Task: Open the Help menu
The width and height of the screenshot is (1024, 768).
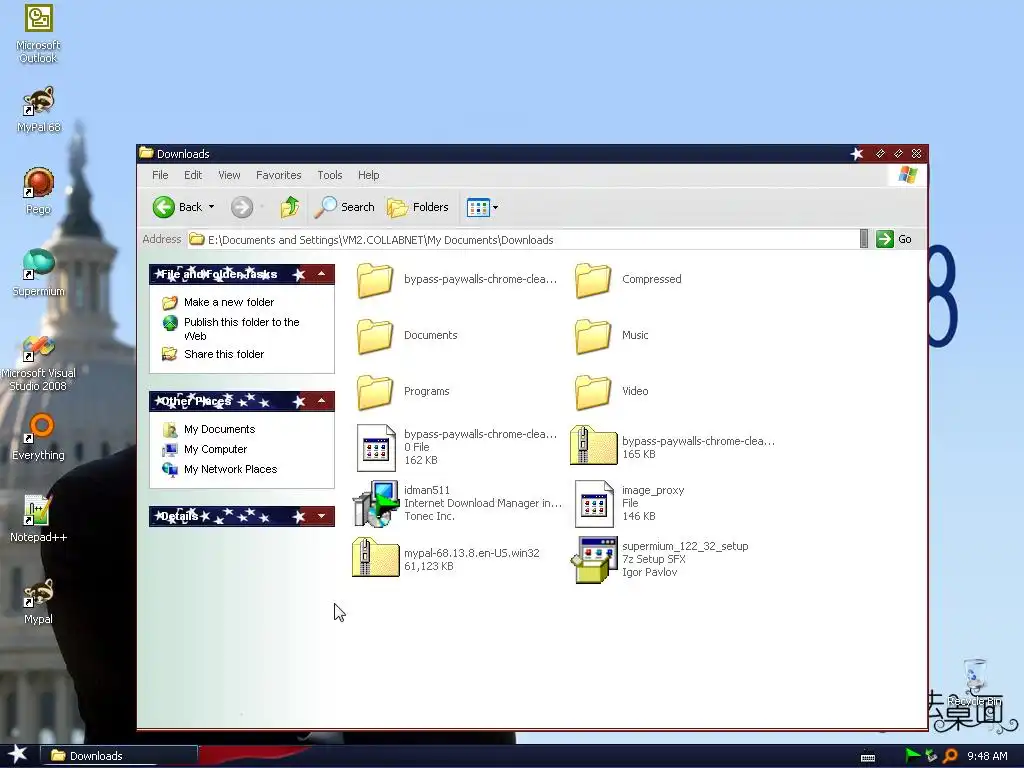Action: 368,175
